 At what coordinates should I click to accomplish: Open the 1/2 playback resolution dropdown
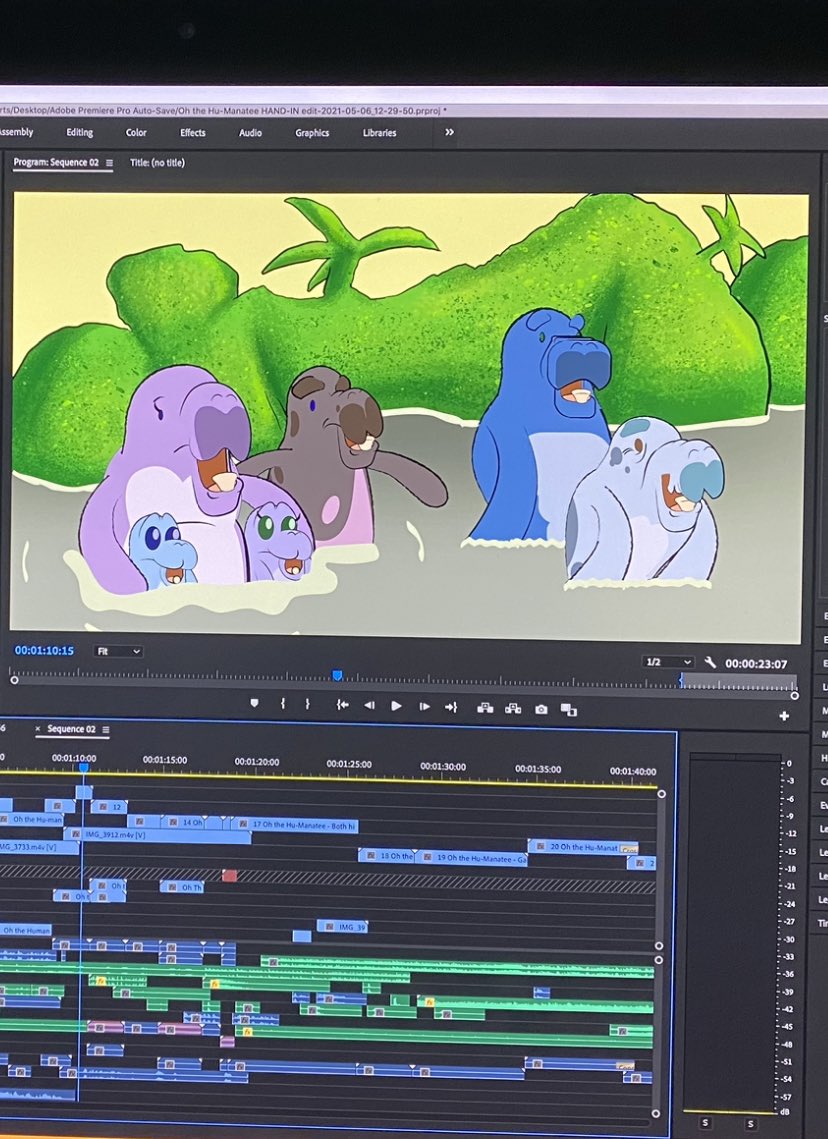[669, 662]
